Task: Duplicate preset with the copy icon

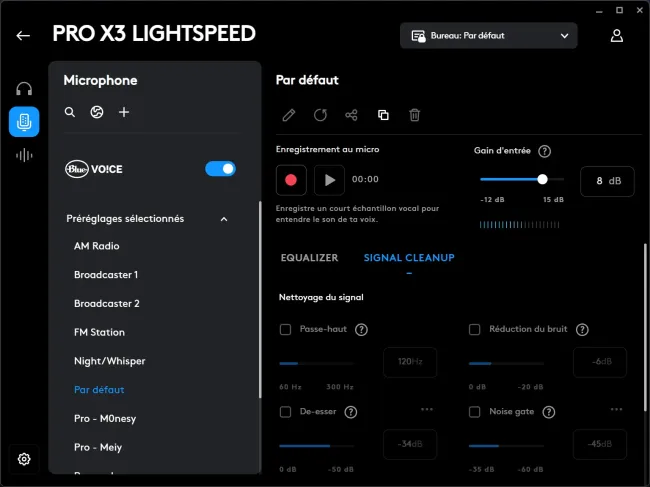Action: [x=383, y=115]
